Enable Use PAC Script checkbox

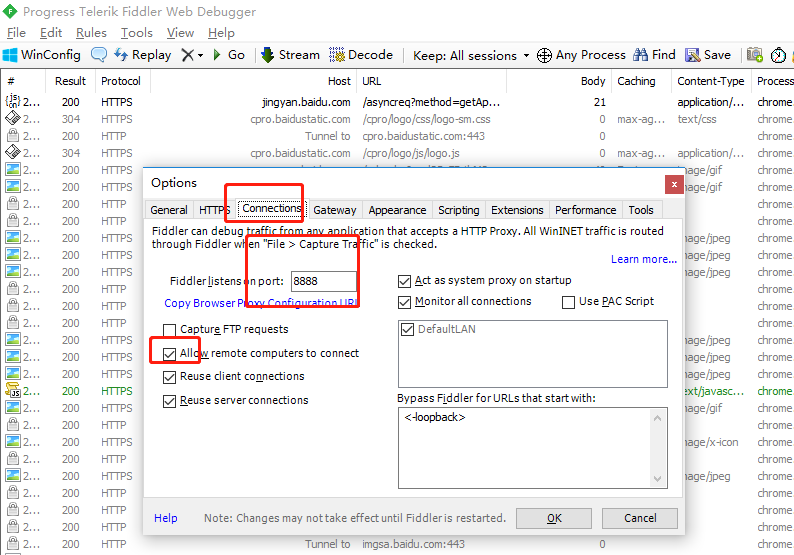569,302
